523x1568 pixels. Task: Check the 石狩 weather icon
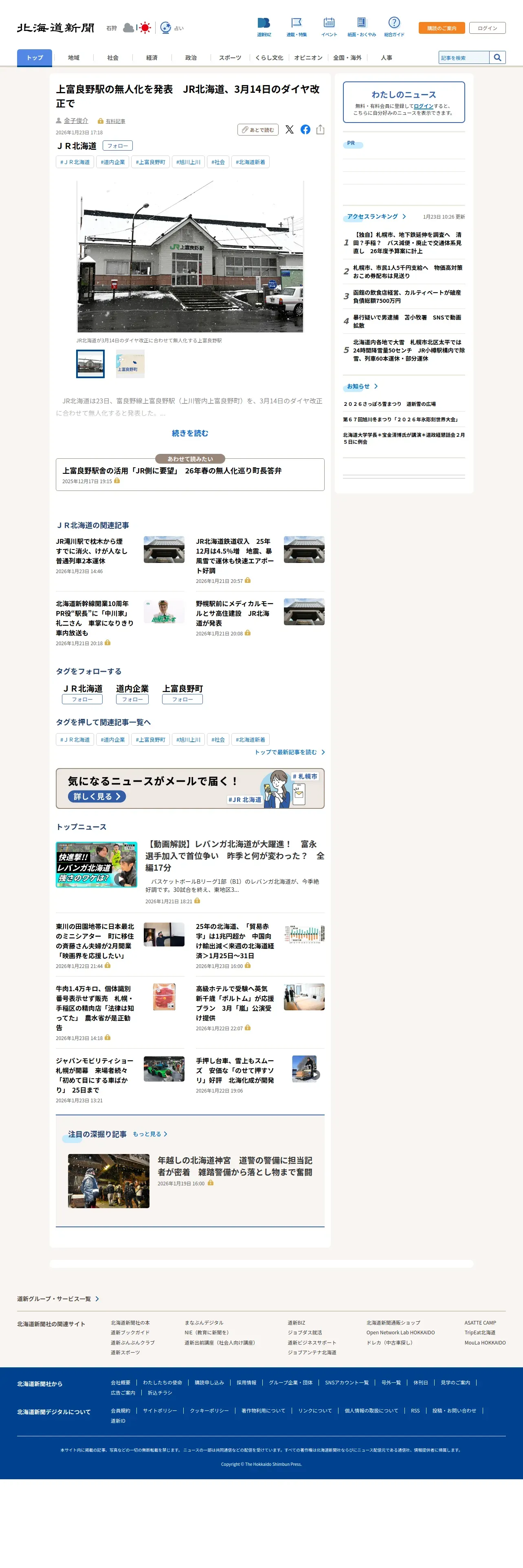click(x=137, y=28)
